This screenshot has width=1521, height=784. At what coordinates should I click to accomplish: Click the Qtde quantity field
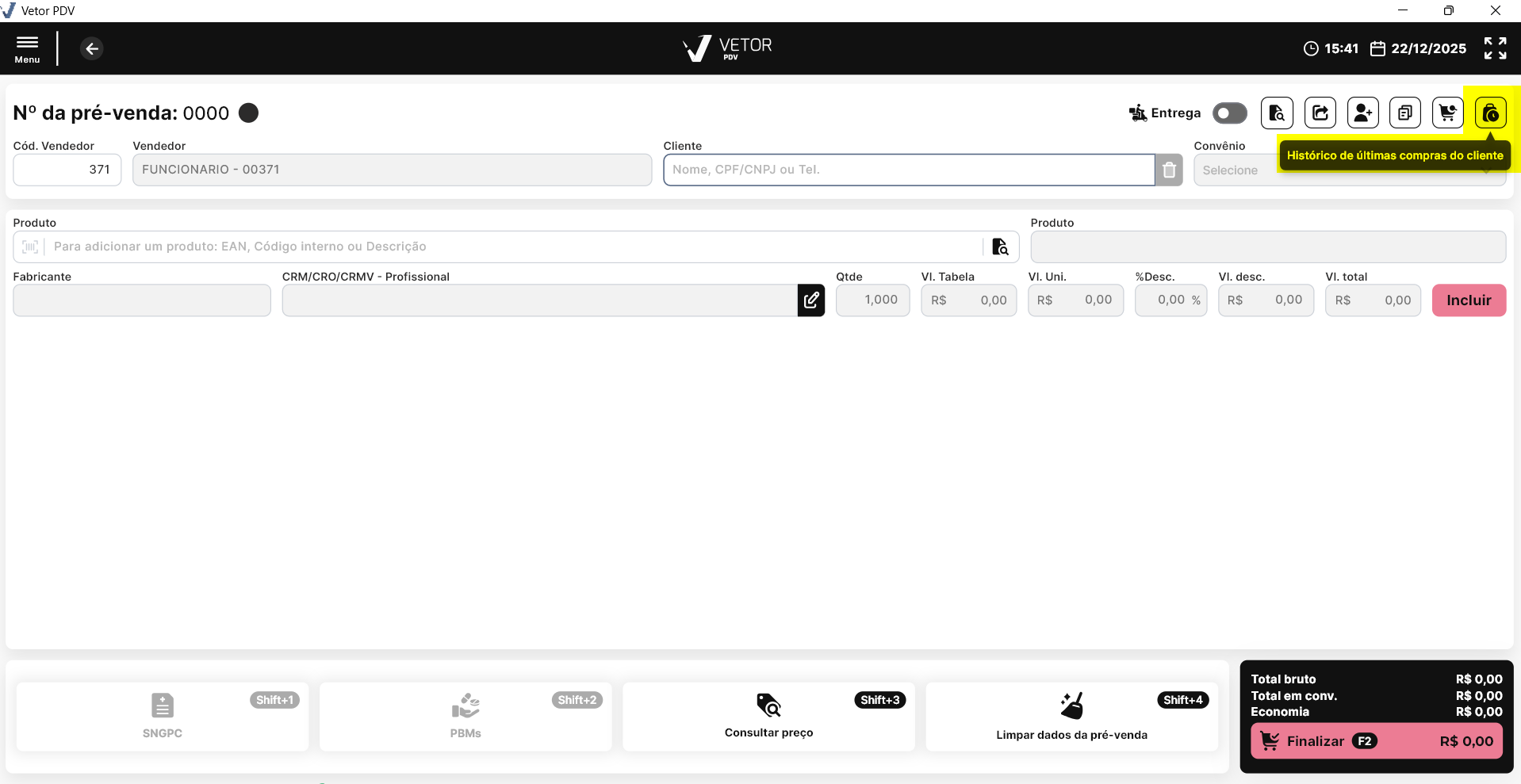point(872,300)
